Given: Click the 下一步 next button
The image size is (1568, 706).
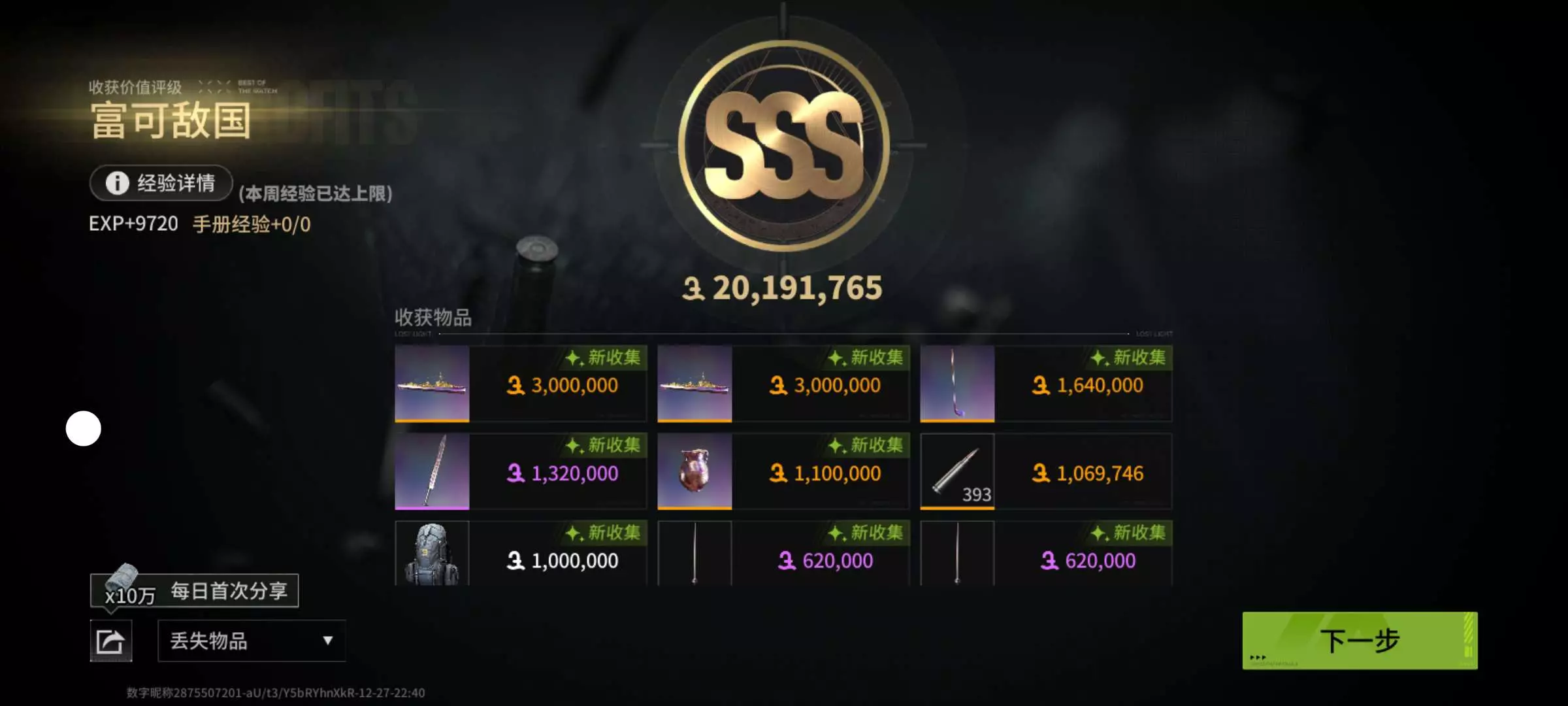Looking at the screenshot, I should (1360, 641).
